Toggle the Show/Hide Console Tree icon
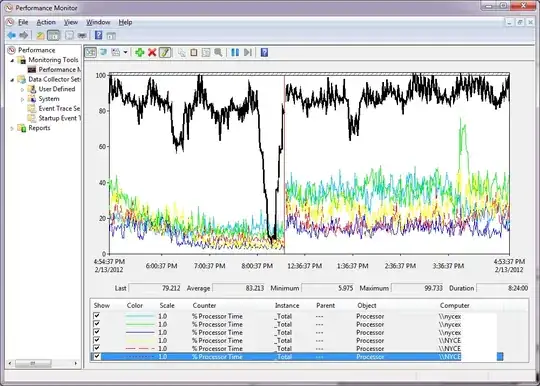 point(53,35)
